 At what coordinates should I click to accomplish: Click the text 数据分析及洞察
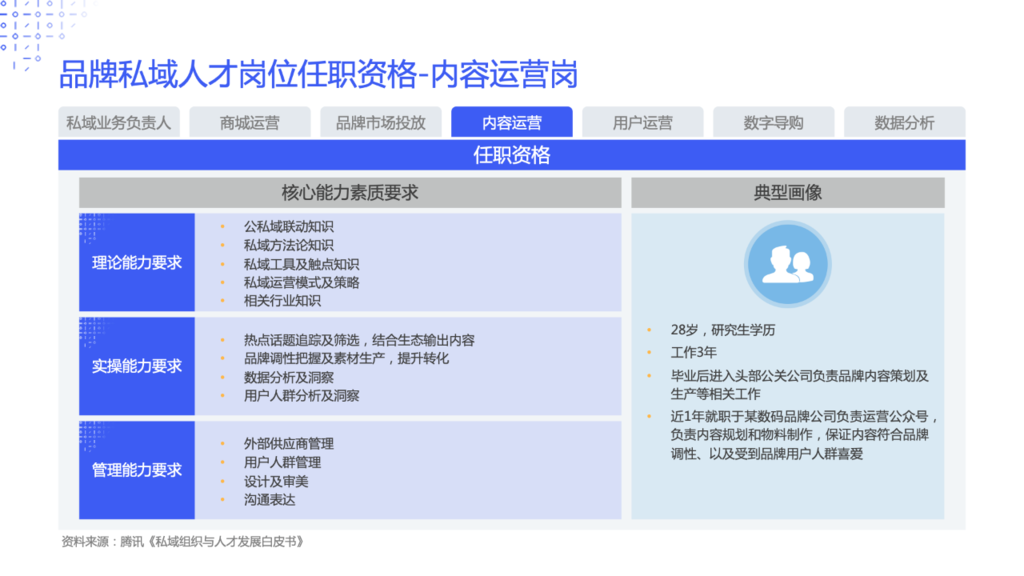click(x=289, y=377)
